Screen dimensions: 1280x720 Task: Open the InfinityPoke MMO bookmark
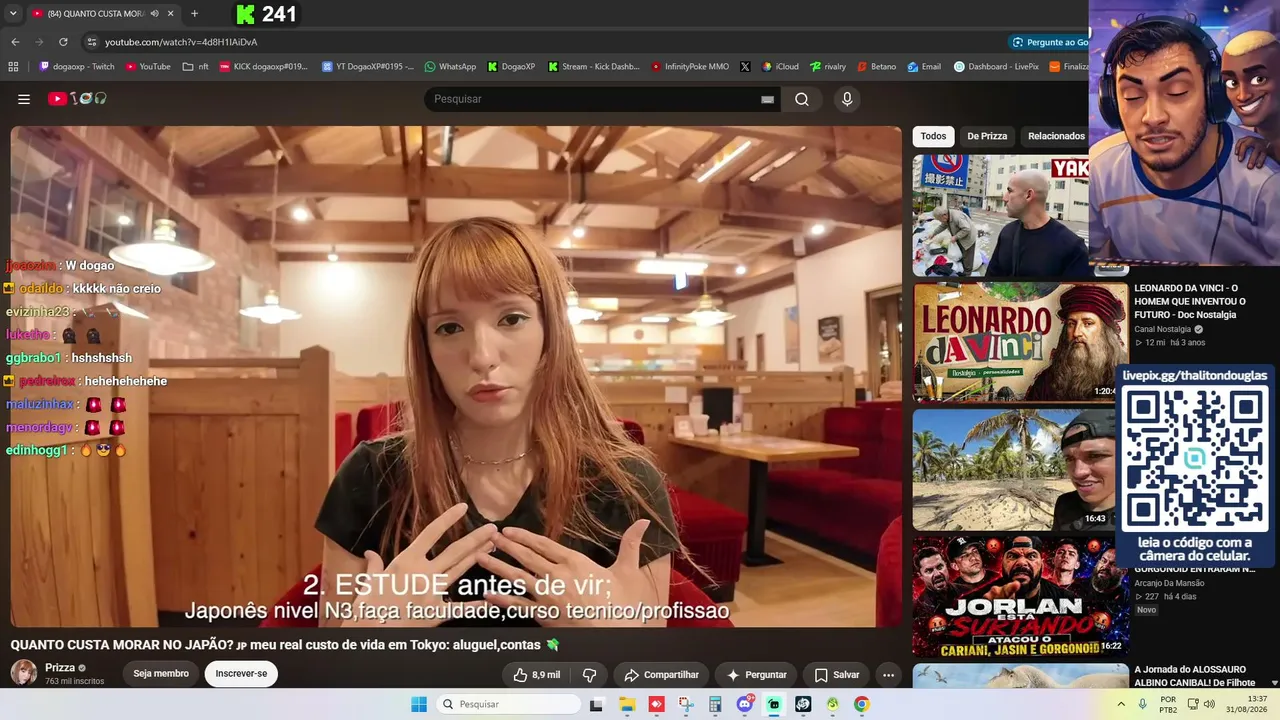point(690,67)
